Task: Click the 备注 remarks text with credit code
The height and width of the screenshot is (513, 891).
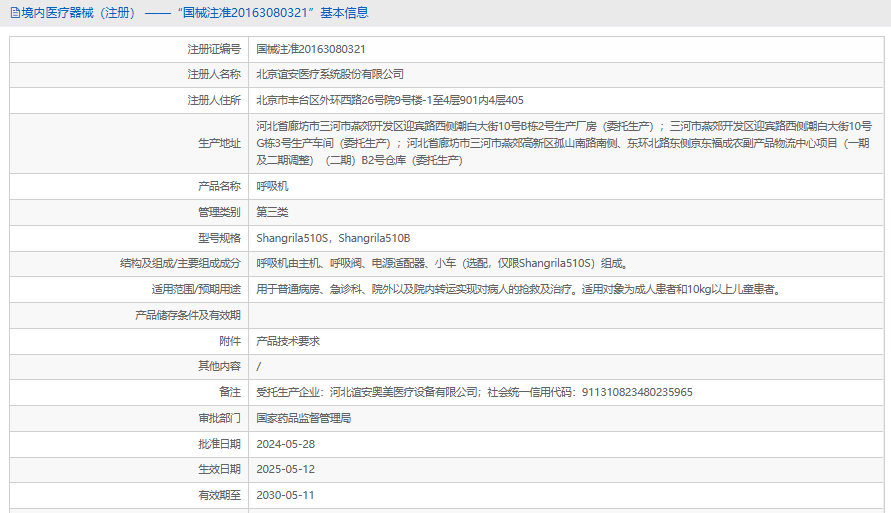Action: point(474,392)
